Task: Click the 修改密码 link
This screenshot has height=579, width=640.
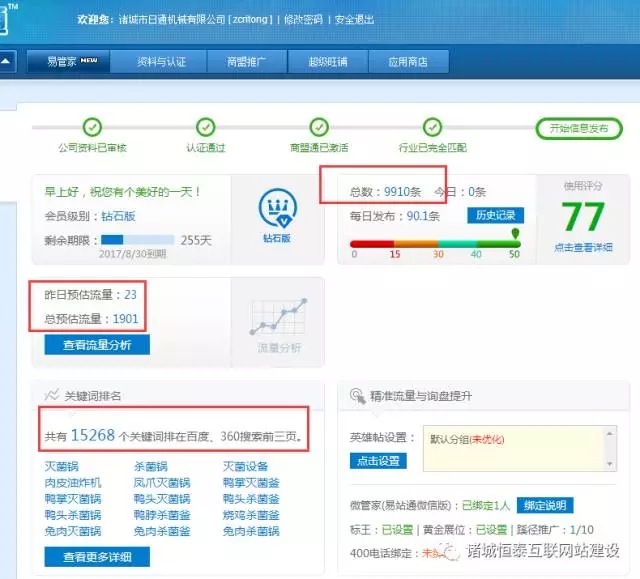Action: pos(304,20)
